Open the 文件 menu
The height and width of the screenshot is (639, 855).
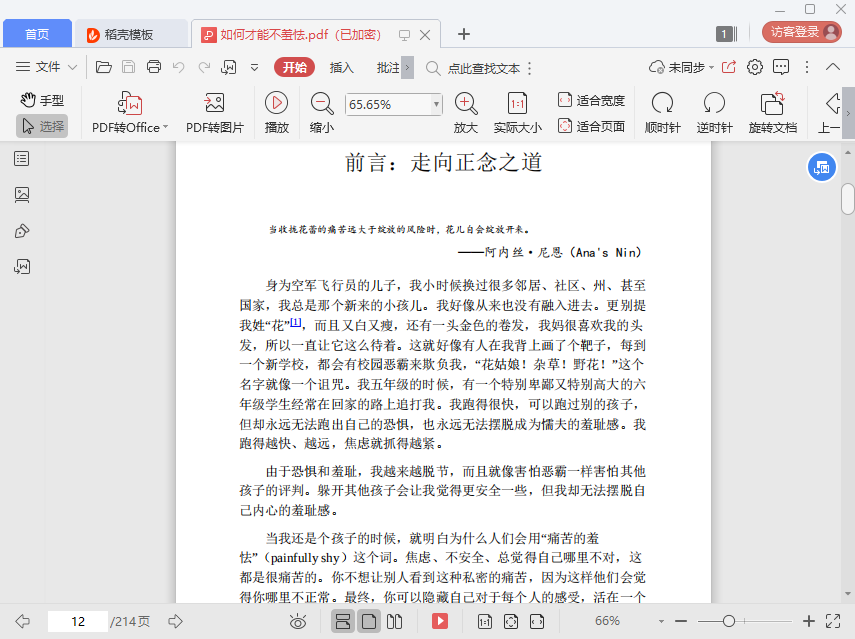[x=46, y=67]
